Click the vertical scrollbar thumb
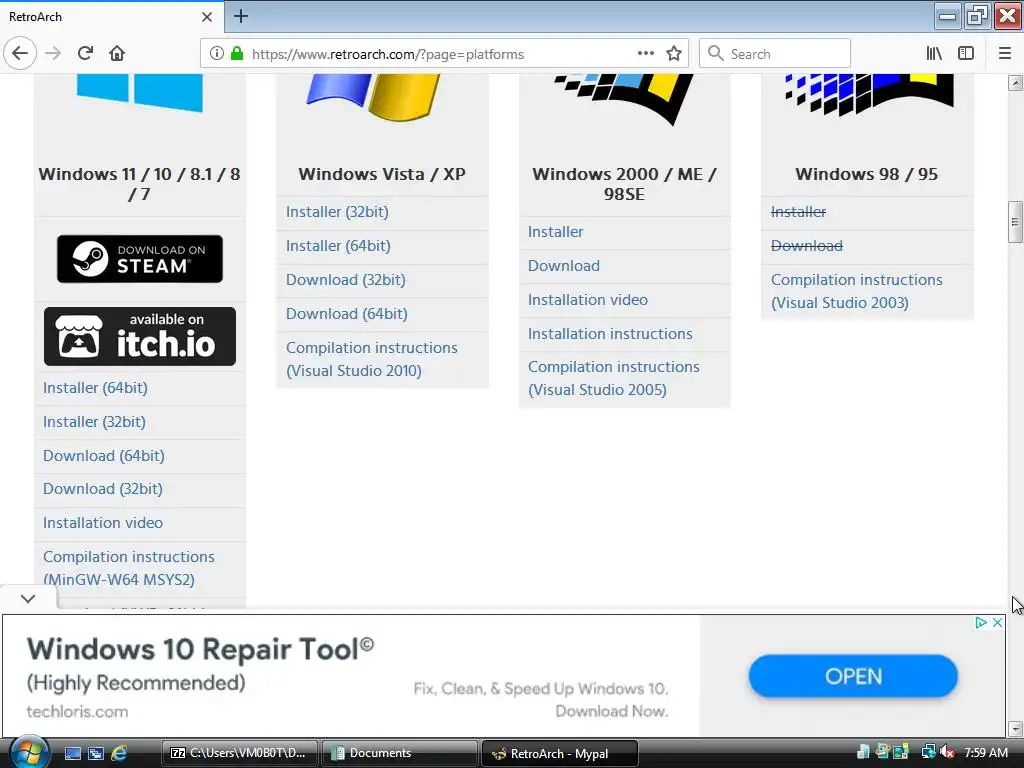Screen dimensions: 1024x768 pyautogui.click(x=1016, y=221)
